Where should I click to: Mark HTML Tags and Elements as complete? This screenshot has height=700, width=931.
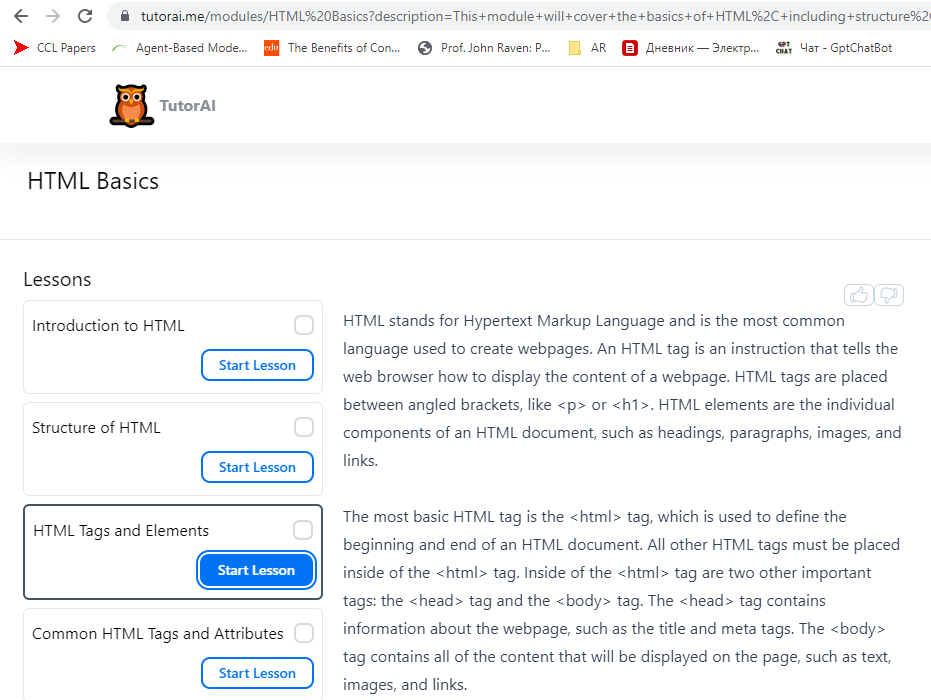(x=303, y=530)
